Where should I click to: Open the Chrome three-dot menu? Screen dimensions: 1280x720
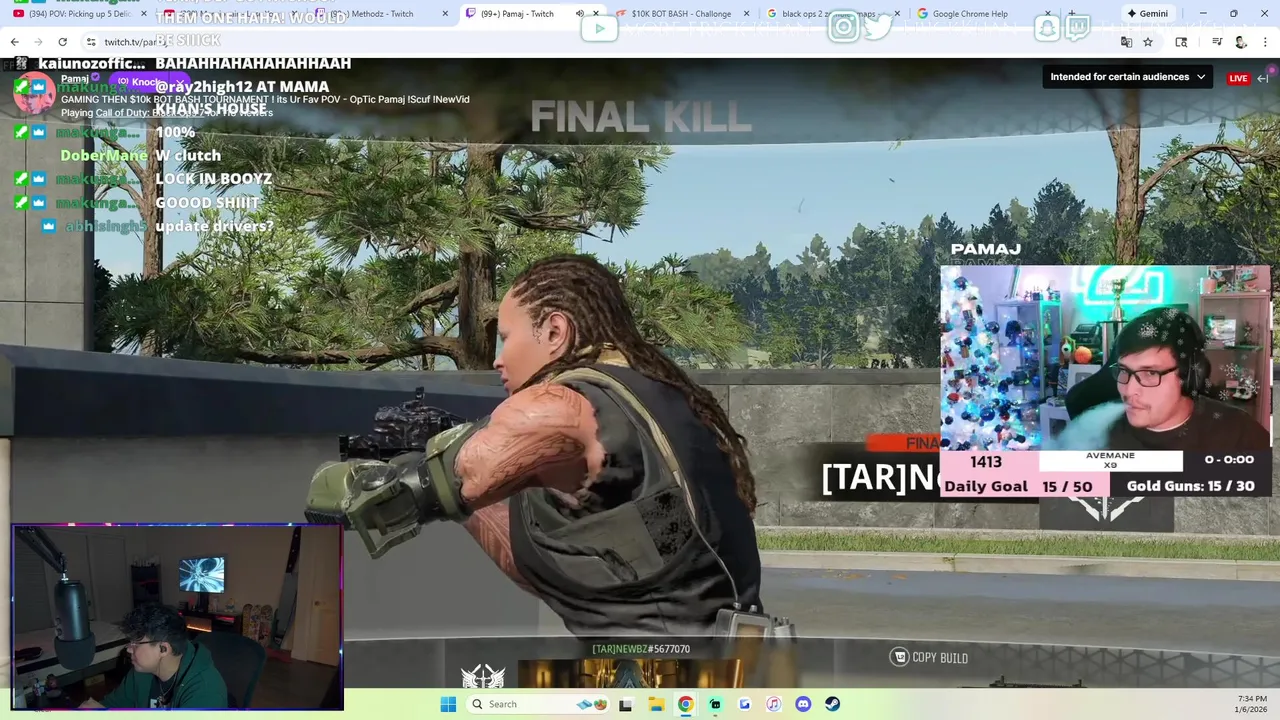click(1265, 42)
